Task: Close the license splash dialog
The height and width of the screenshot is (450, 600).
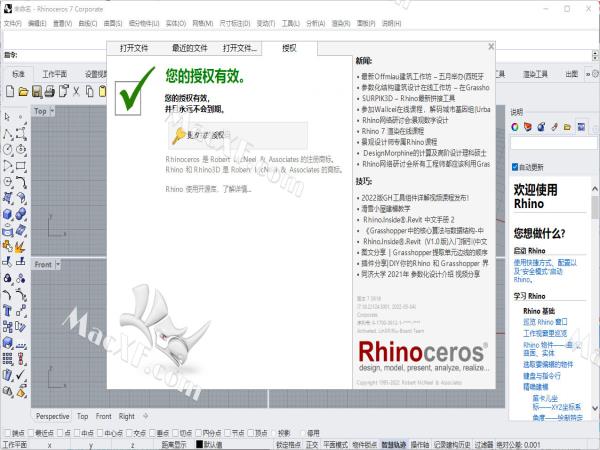Action: 491,47
